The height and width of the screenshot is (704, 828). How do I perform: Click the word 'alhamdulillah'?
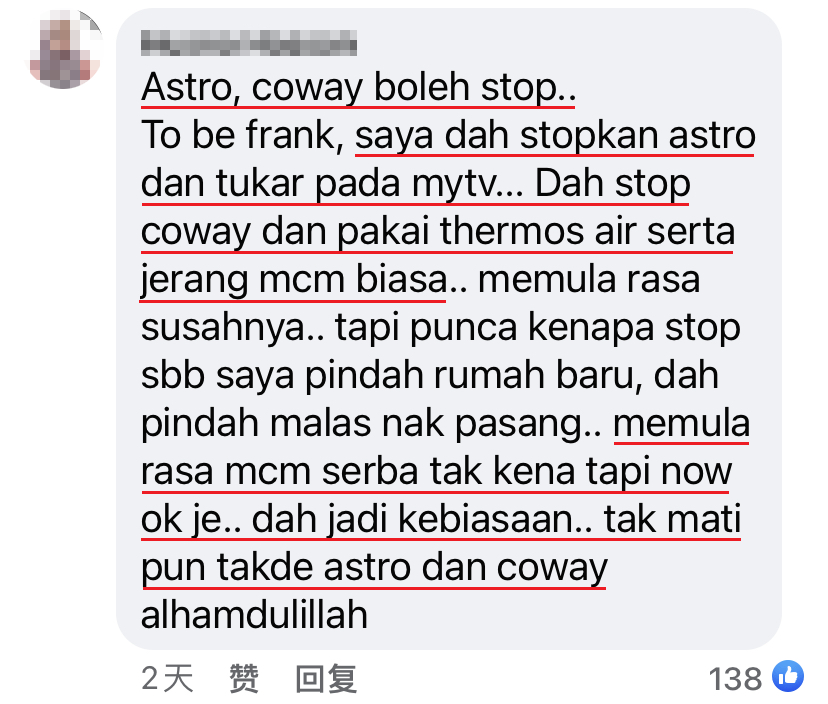coord(254,615)
